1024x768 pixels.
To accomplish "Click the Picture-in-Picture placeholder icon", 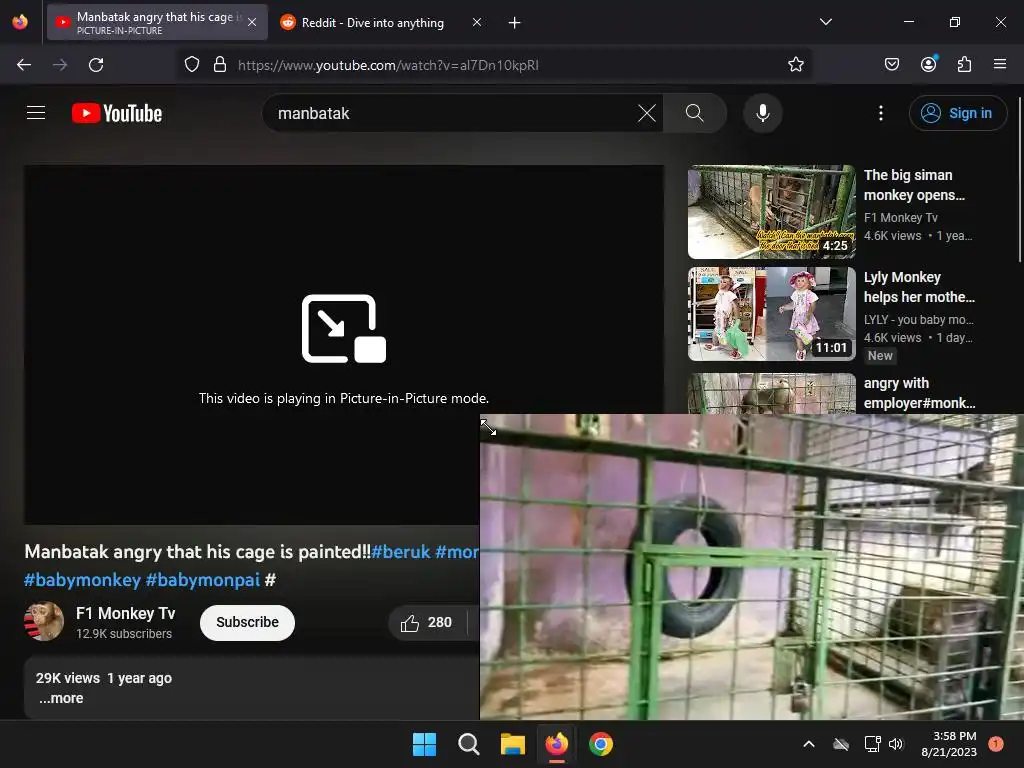I will coord(344,328).
